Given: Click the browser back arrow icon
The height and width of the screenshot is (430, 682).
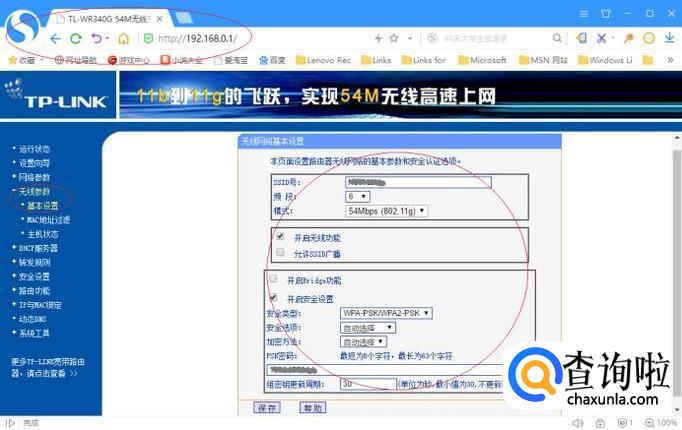Looking at the screenshot, I should (x=55, y=39).
